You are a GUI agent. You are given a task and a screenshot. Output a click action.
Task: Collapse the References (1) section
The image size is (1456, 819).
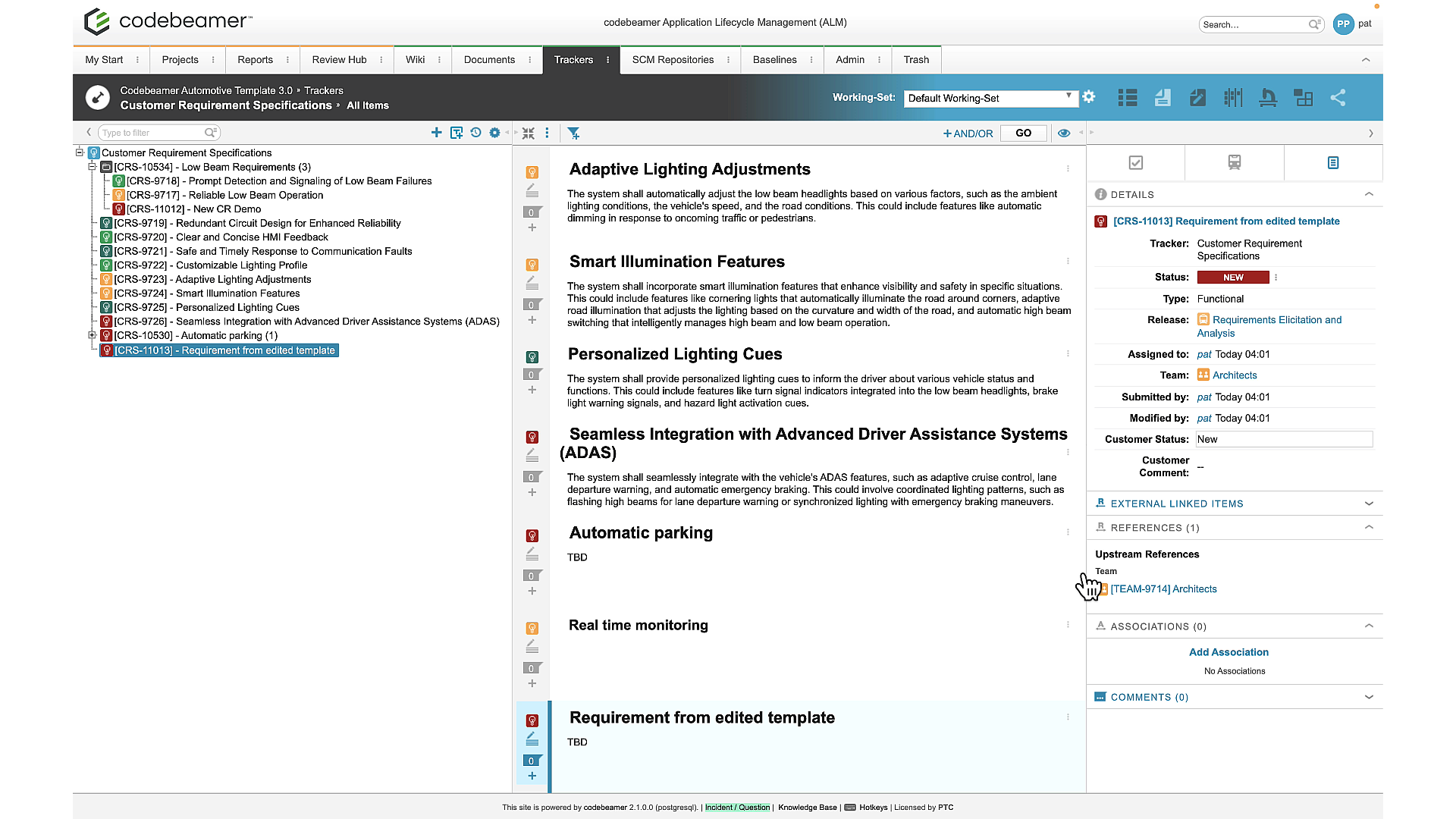coord(1369,527)
